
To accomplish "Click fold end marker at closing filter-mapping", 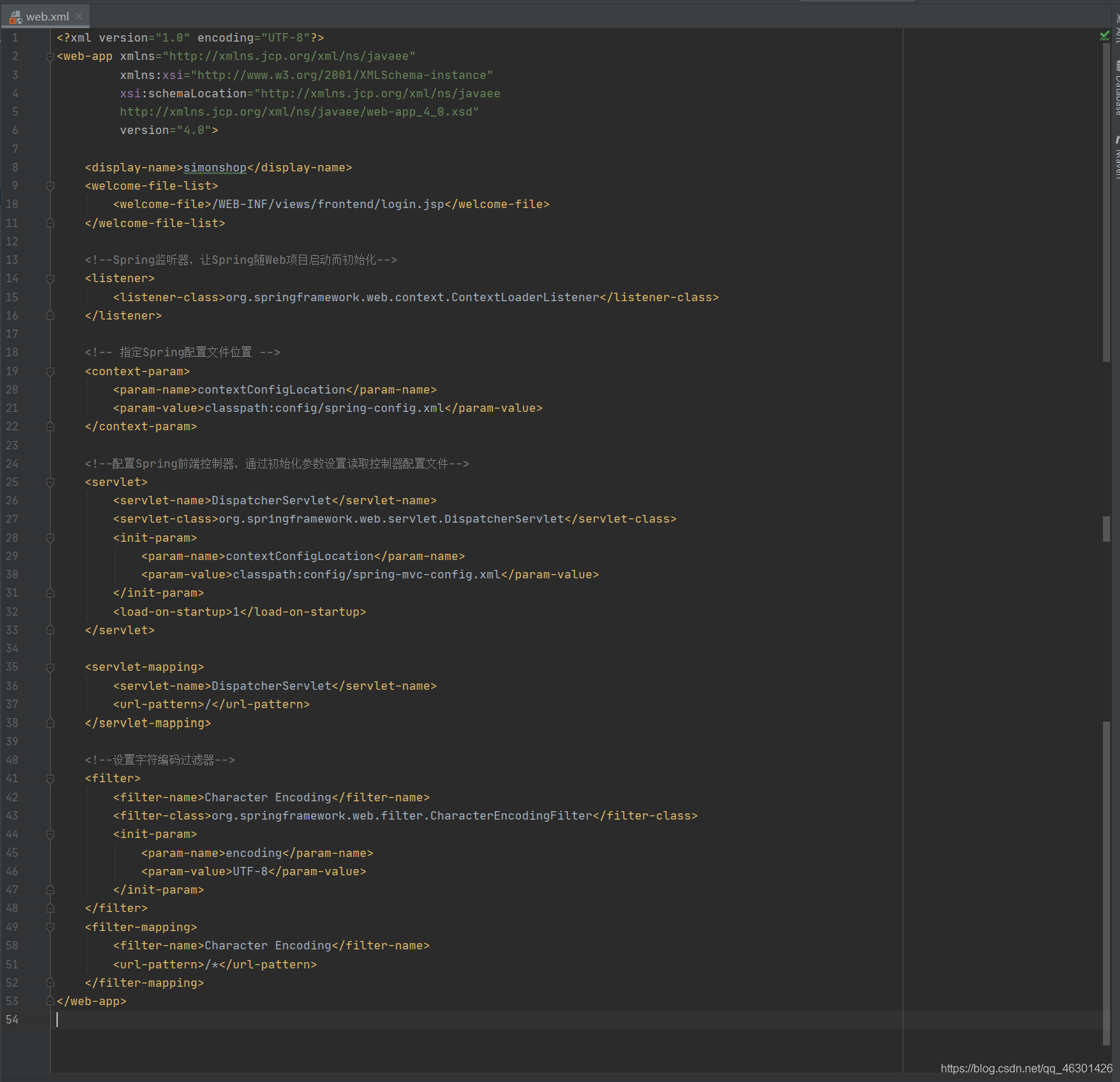I will [x=50, y=983].
